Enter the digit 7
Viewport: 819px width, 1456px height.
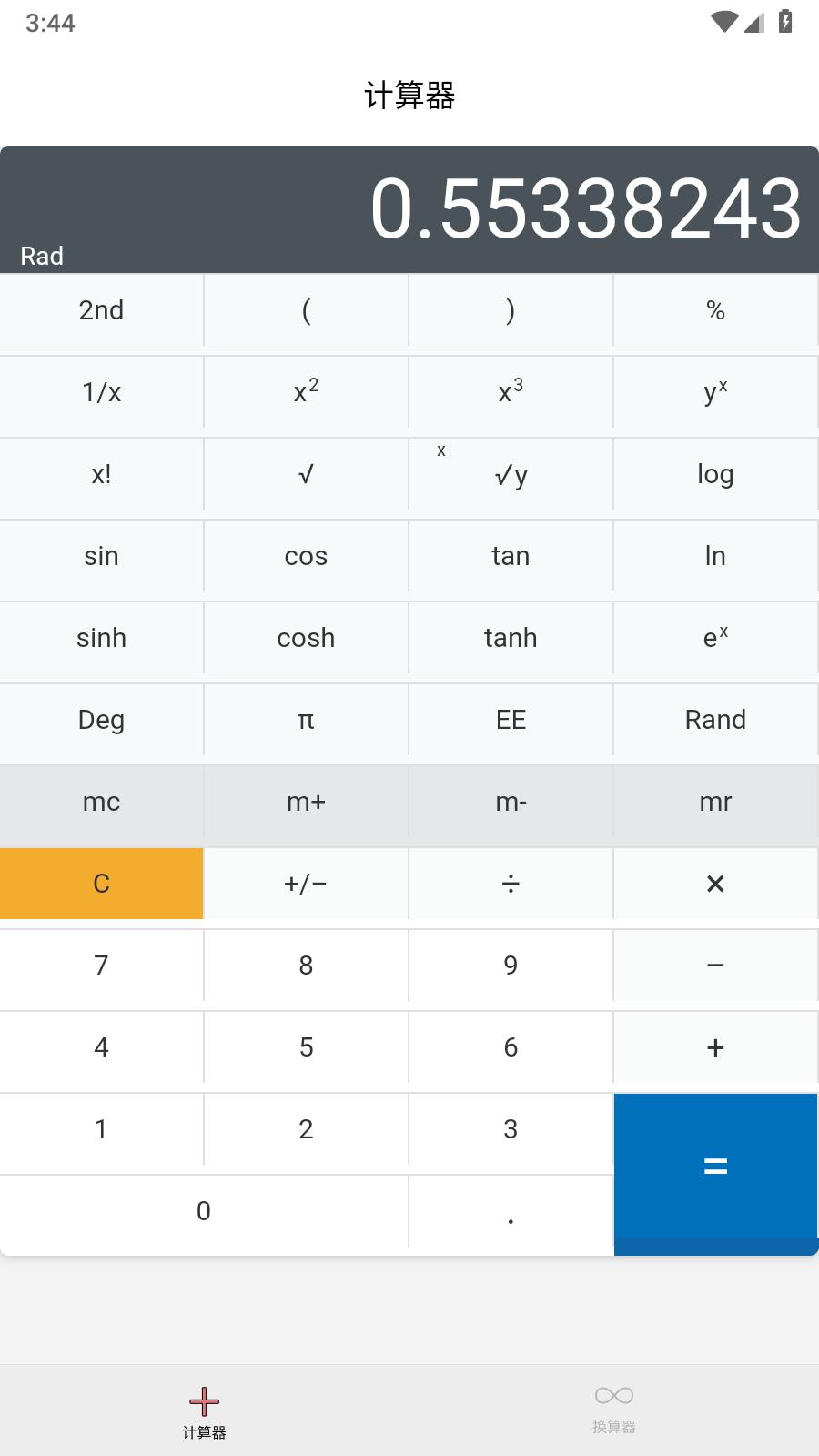[101, 966]
